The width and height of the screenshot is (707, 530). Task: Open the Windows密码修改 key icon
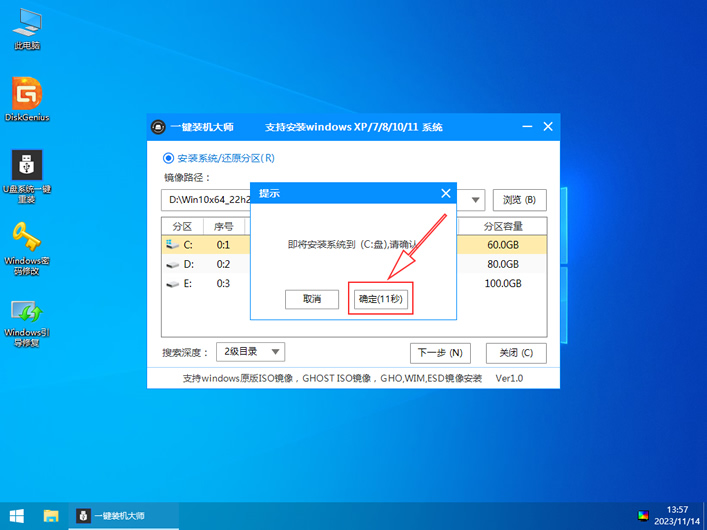coord(27,248)
